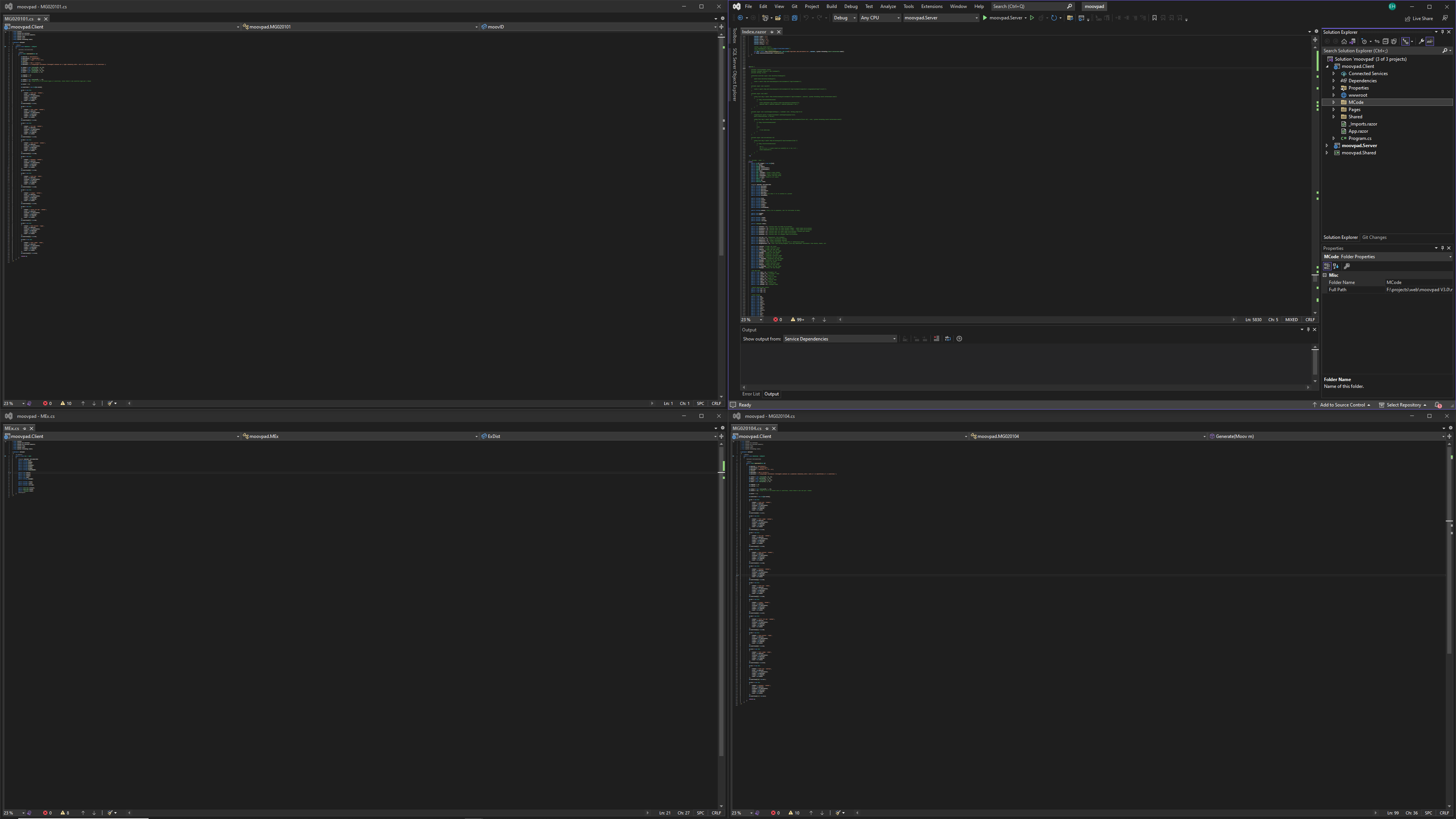Toggle auto-hide pin on Solution Explorer panel
This screenshot has height=819, width=1456.
click(x=1442, y=32)
